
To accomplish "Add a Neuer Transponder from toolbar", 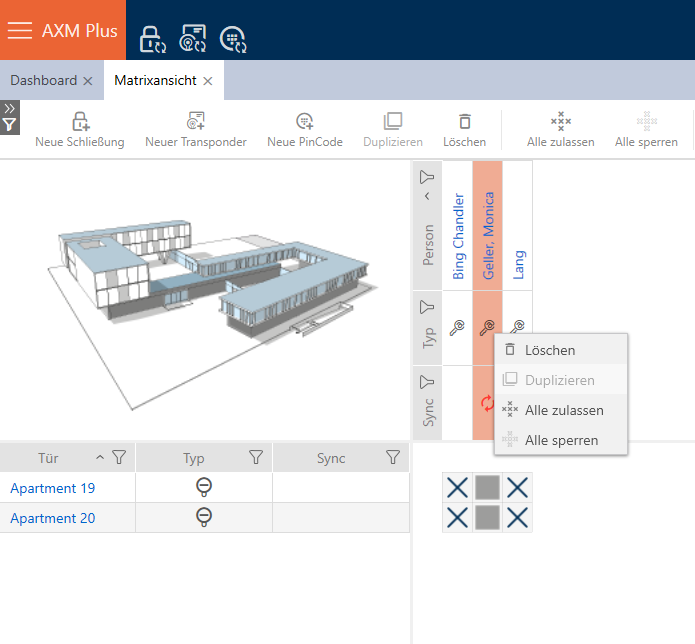I will pyautogui.click(x=196, y=130).
